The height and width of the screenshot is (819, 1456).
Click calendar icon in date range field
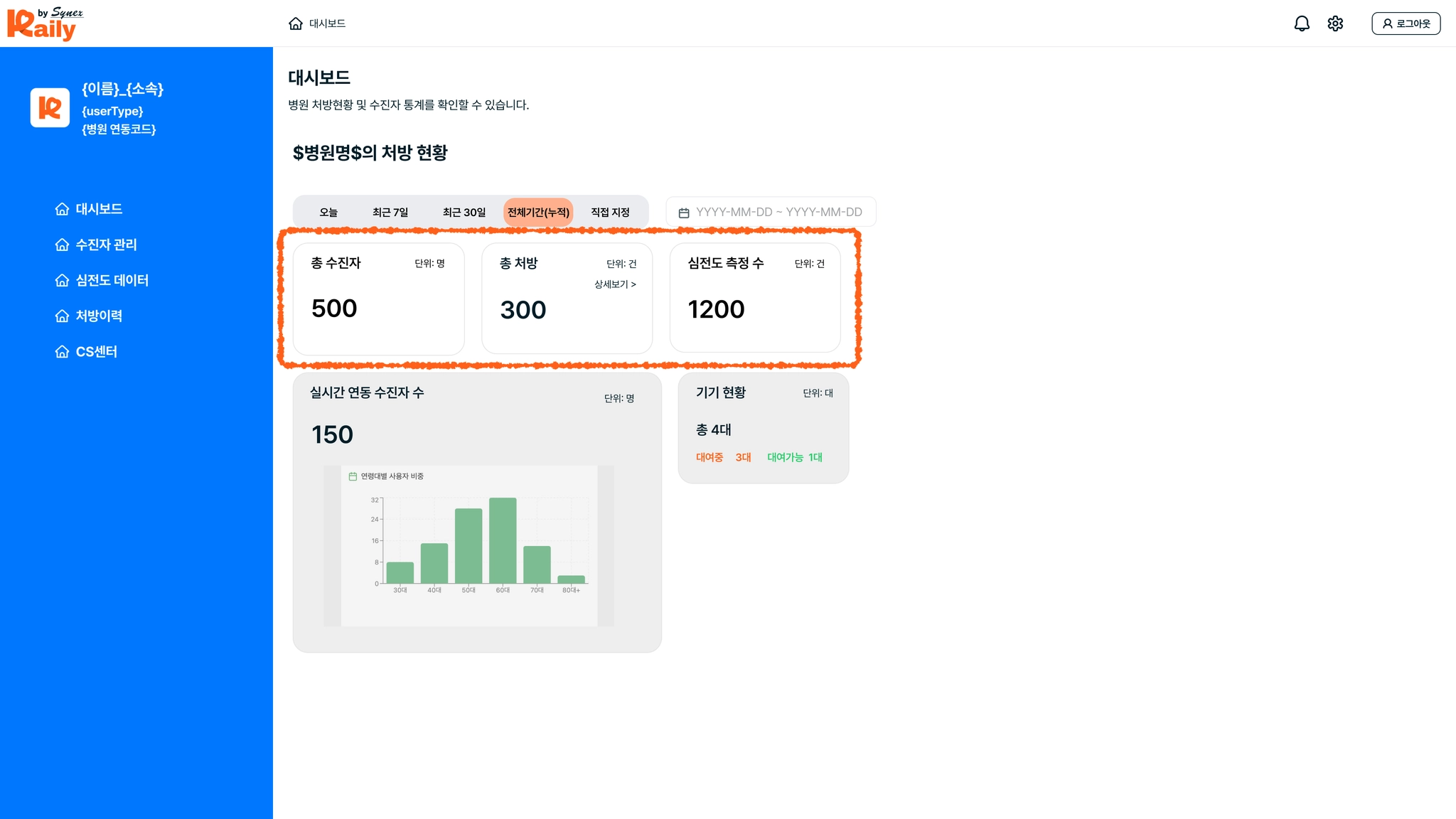click(x=684, y=213)
